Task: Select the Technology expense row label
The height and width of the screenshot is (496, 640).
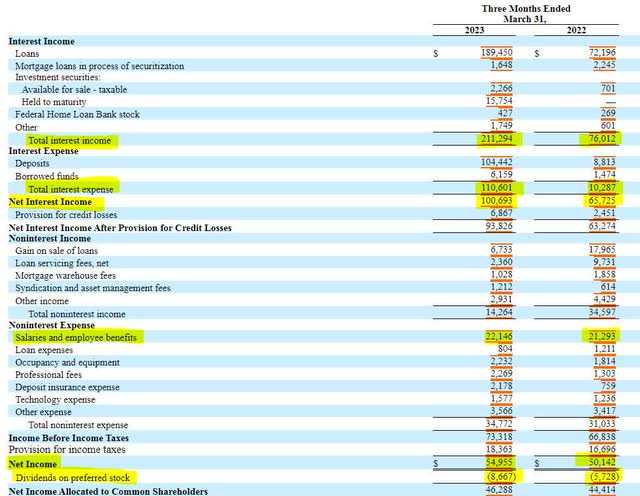Action: point(55,400)
